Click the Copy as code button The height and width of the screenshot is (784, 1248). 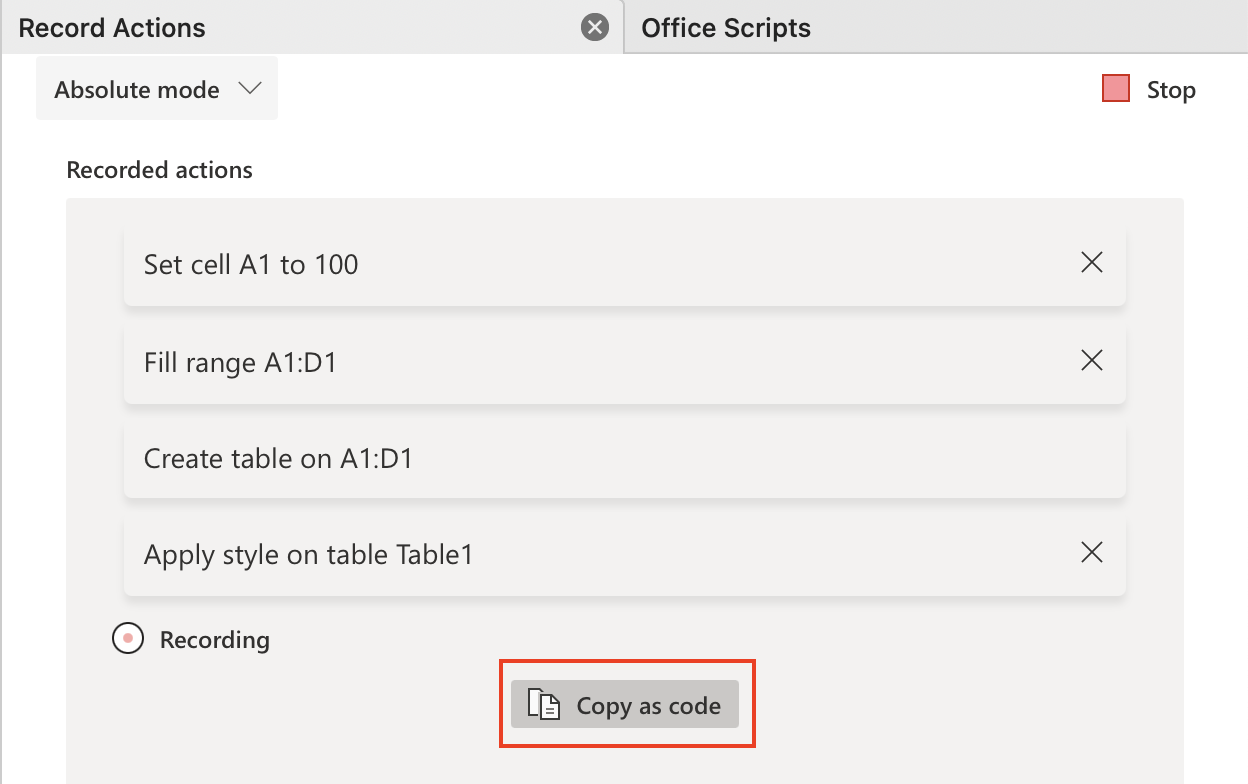click(626, 704)
